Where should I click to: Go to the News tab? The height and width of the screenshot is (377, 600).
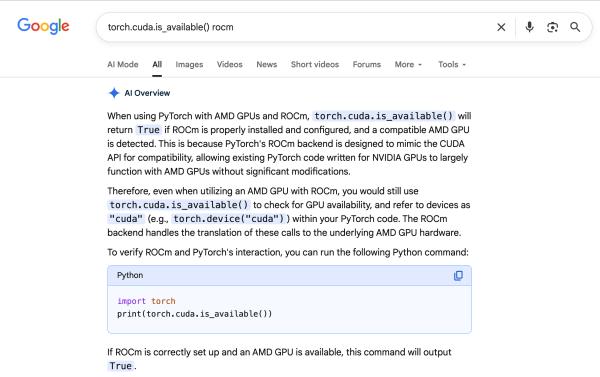coord(267,64)
